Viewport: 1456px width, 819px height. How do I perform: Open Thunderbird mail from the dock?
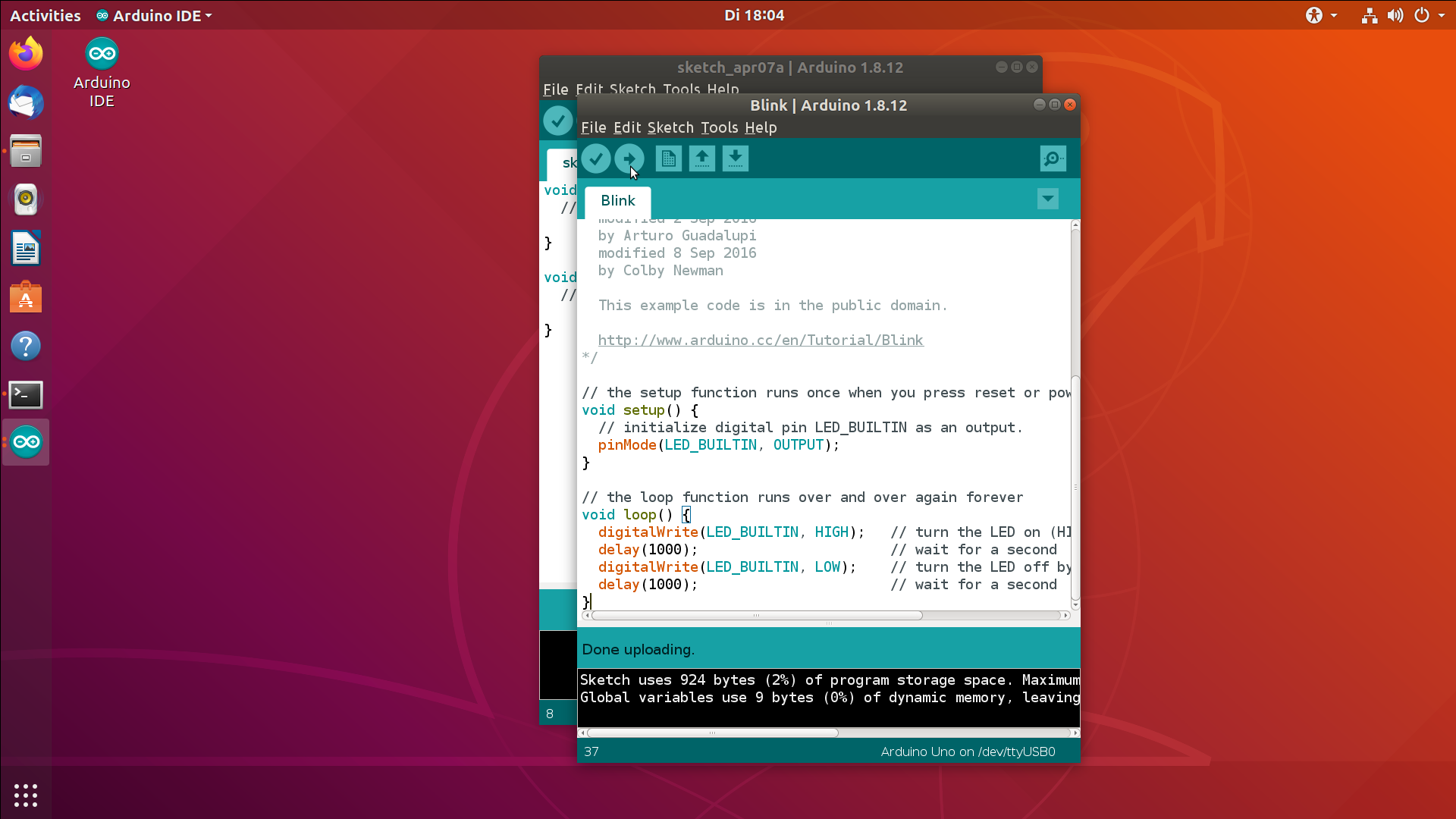pos(26,102)
